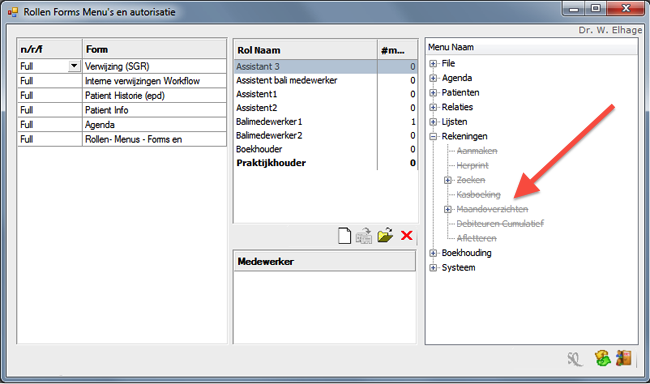Image resolution: width=650 pixels, height=384 pixels.
Task: Expand the Boekhouding tree node
Action: (433, 253)
